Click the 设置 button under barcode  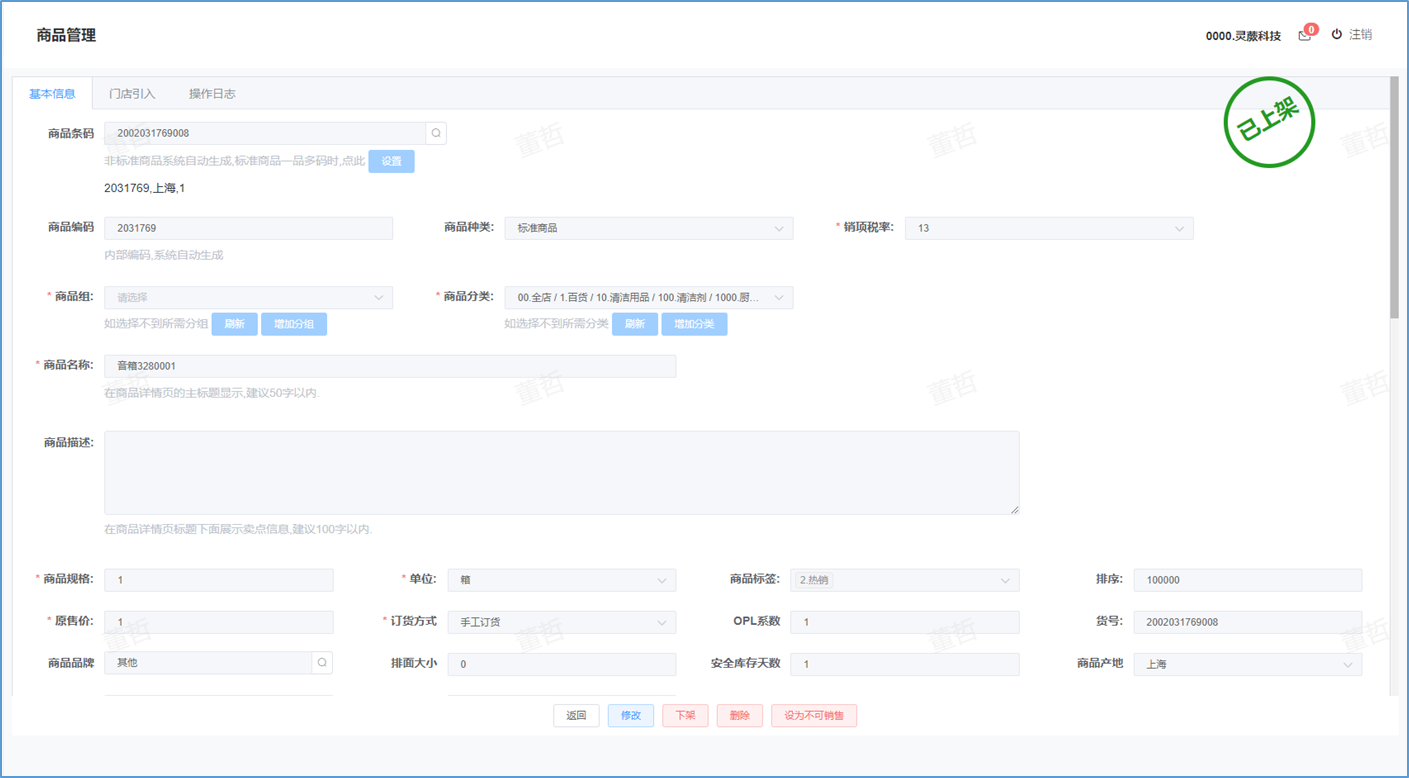[391, 161]
